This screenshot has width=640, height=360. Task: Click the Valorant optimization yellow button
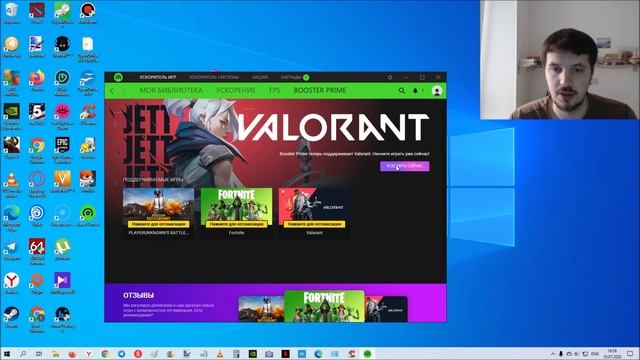click(314, 224)
